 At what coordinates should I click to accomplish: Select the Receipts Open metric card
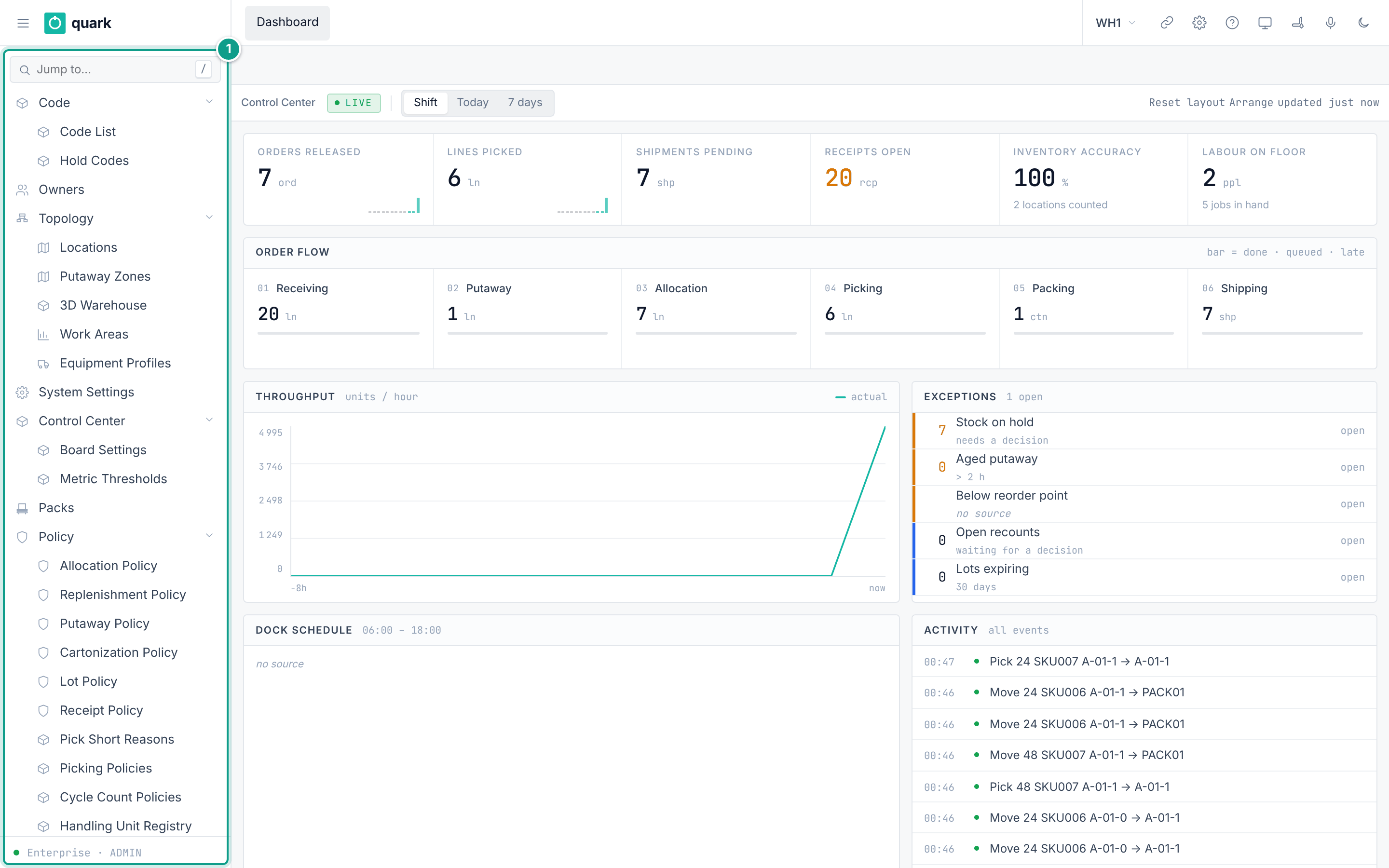coord(905,179)
